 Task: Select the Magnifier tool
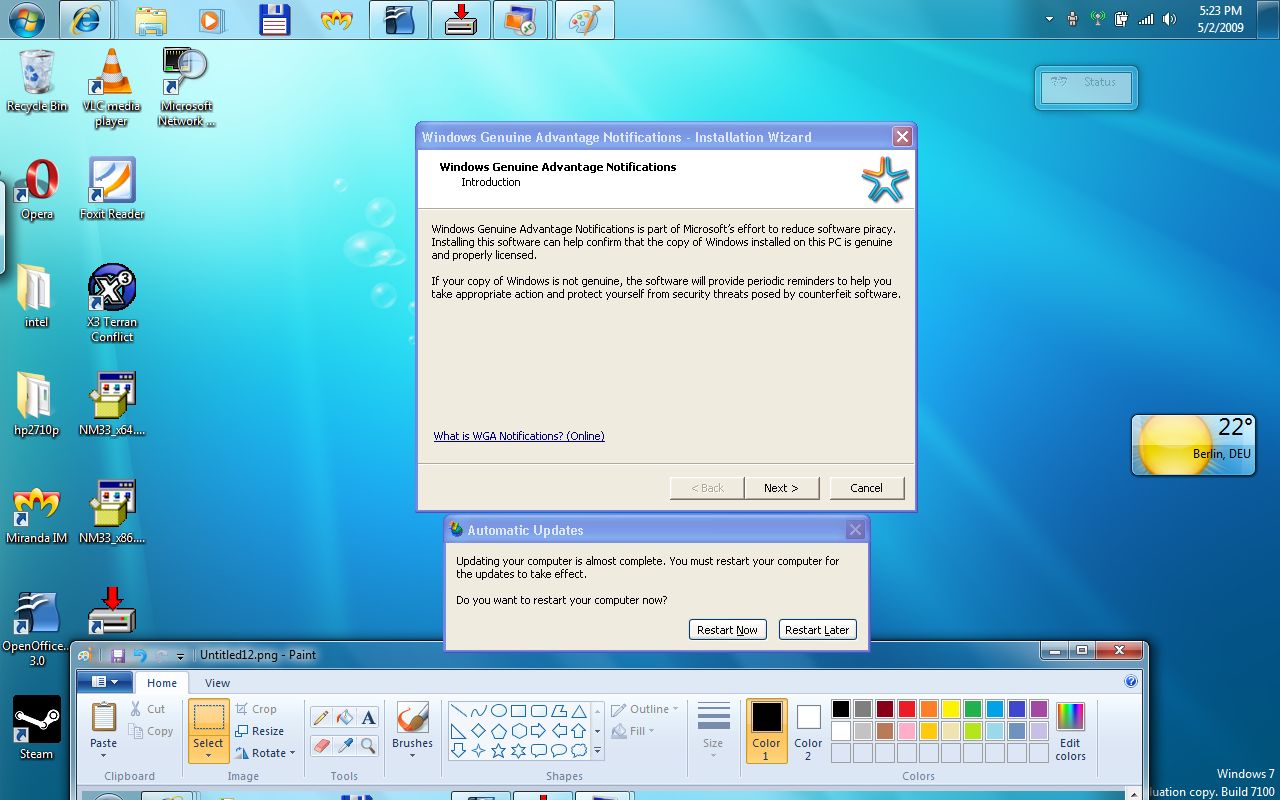click(366, 745)
